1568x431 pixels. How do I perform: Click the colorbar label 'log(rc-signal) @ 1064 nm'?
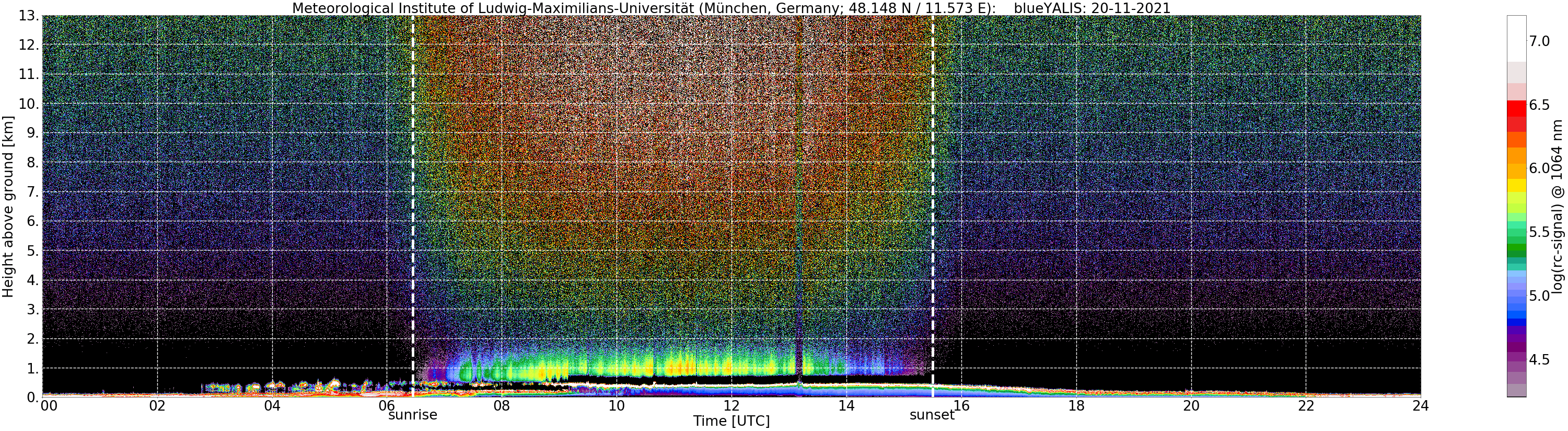click(1558, 207)
